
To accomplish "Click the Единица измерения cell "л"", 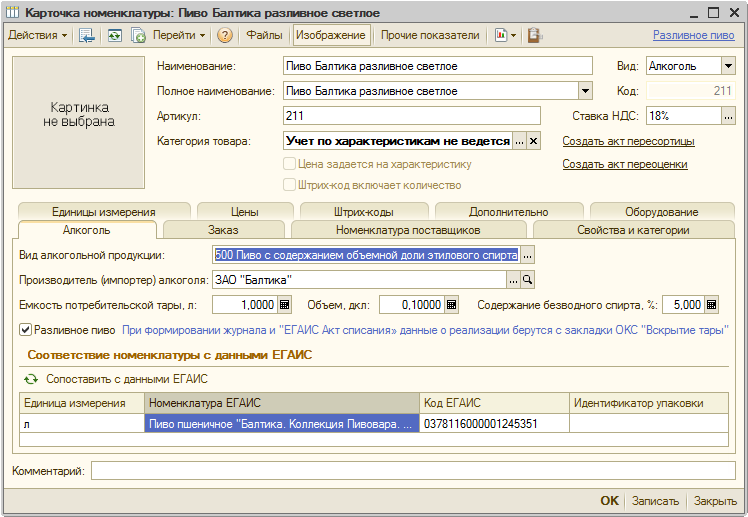I will 82,424.
